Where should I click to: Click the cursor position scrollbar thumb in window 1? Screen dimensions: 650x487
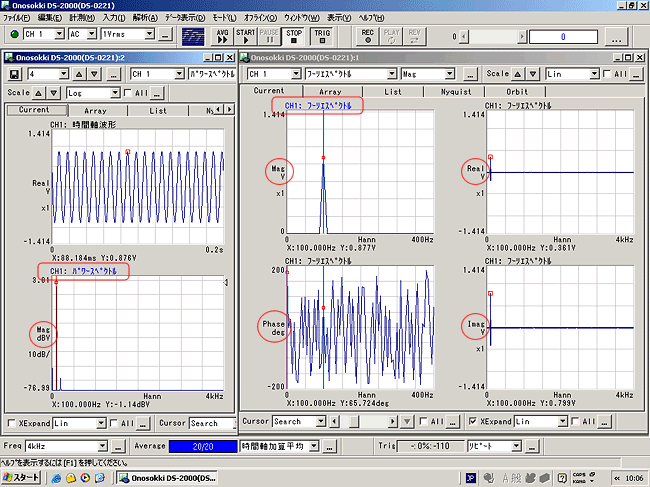tap(354, 422)
